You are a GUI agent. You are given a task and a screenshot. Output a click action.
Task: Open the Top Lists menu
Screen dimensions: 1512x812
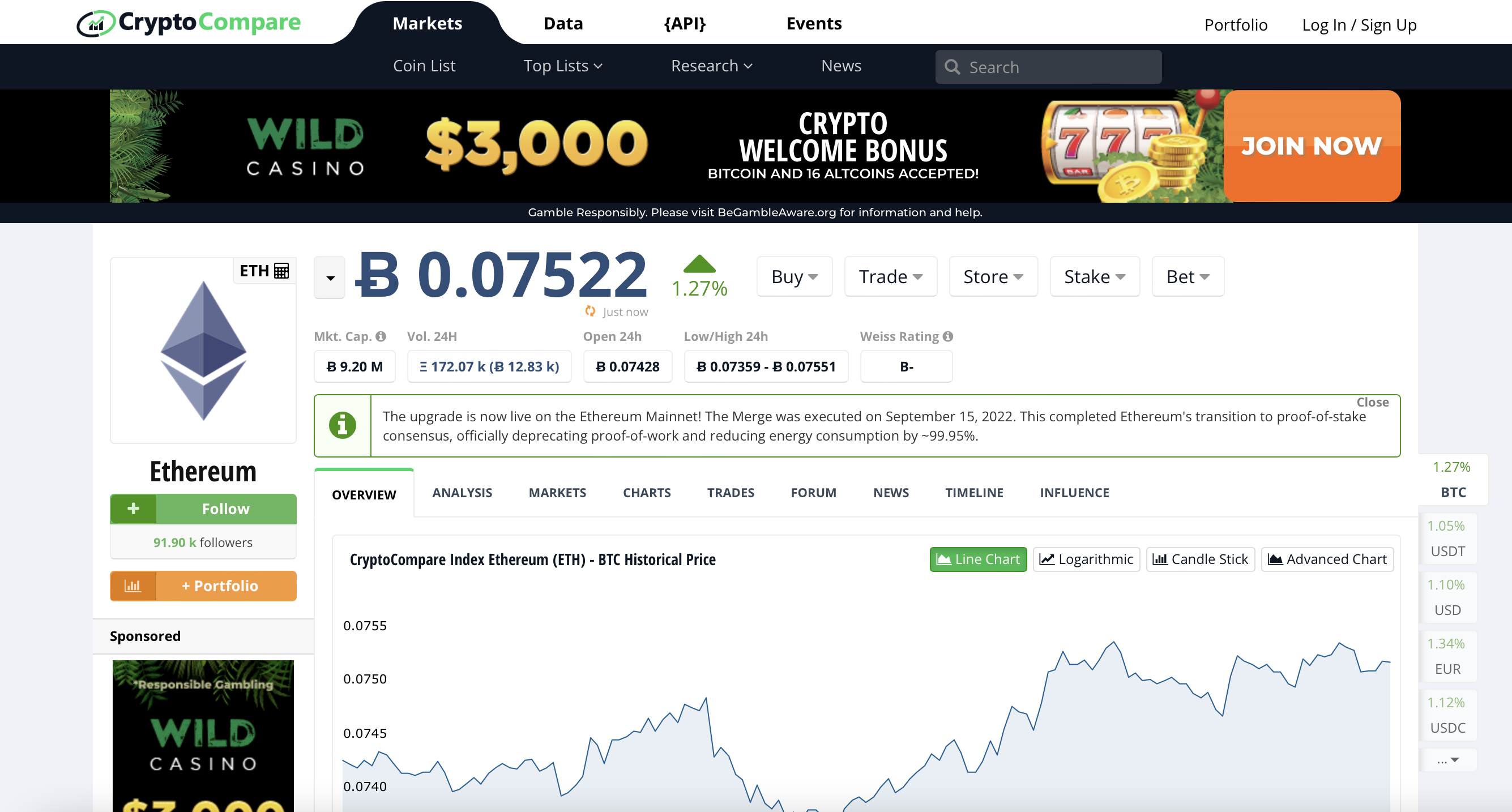pos(563,66)
